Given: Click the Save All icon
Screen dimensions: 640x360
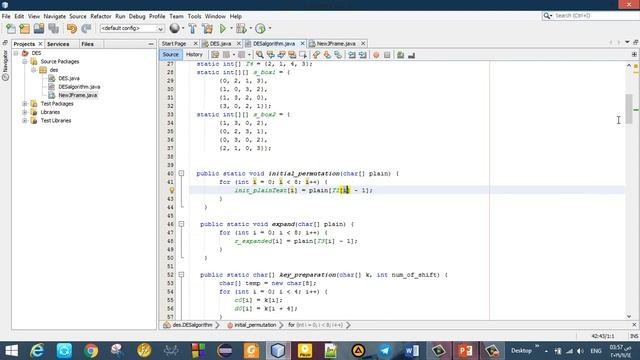Looking at the screenshot, I should 53,28.
